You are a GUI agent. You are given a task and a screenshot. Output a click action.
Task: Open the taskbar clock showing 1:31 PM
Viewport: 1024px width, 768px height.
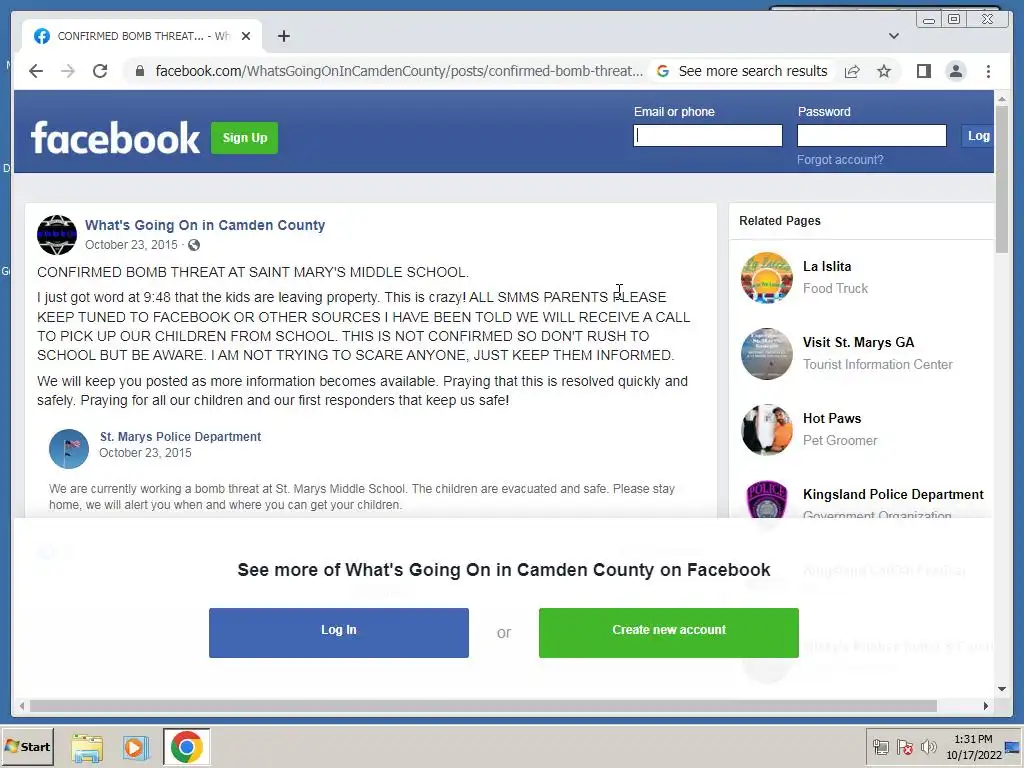point(973,747)
